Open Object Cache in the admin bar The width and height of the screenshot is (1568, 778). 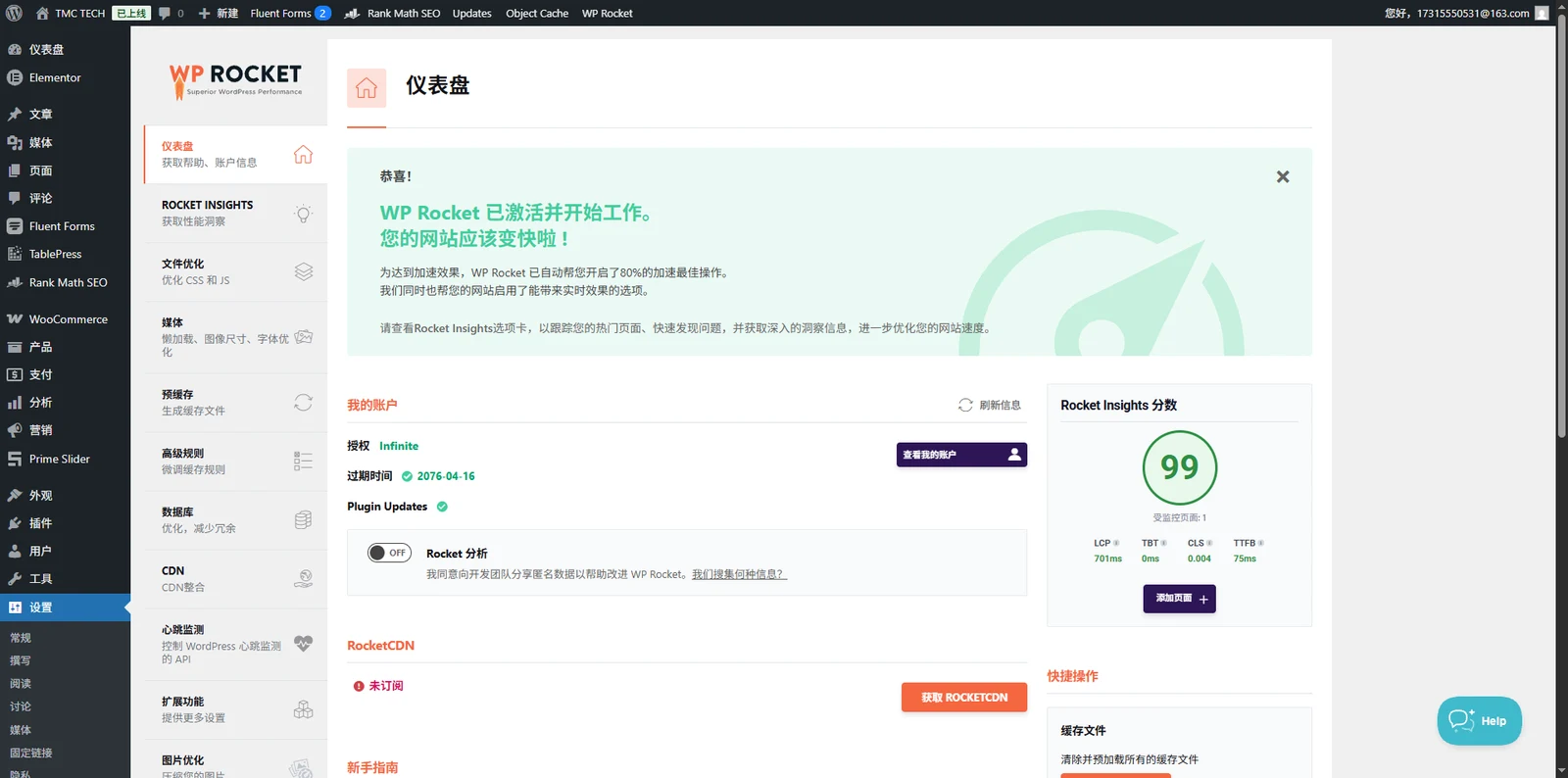(537, 14)
